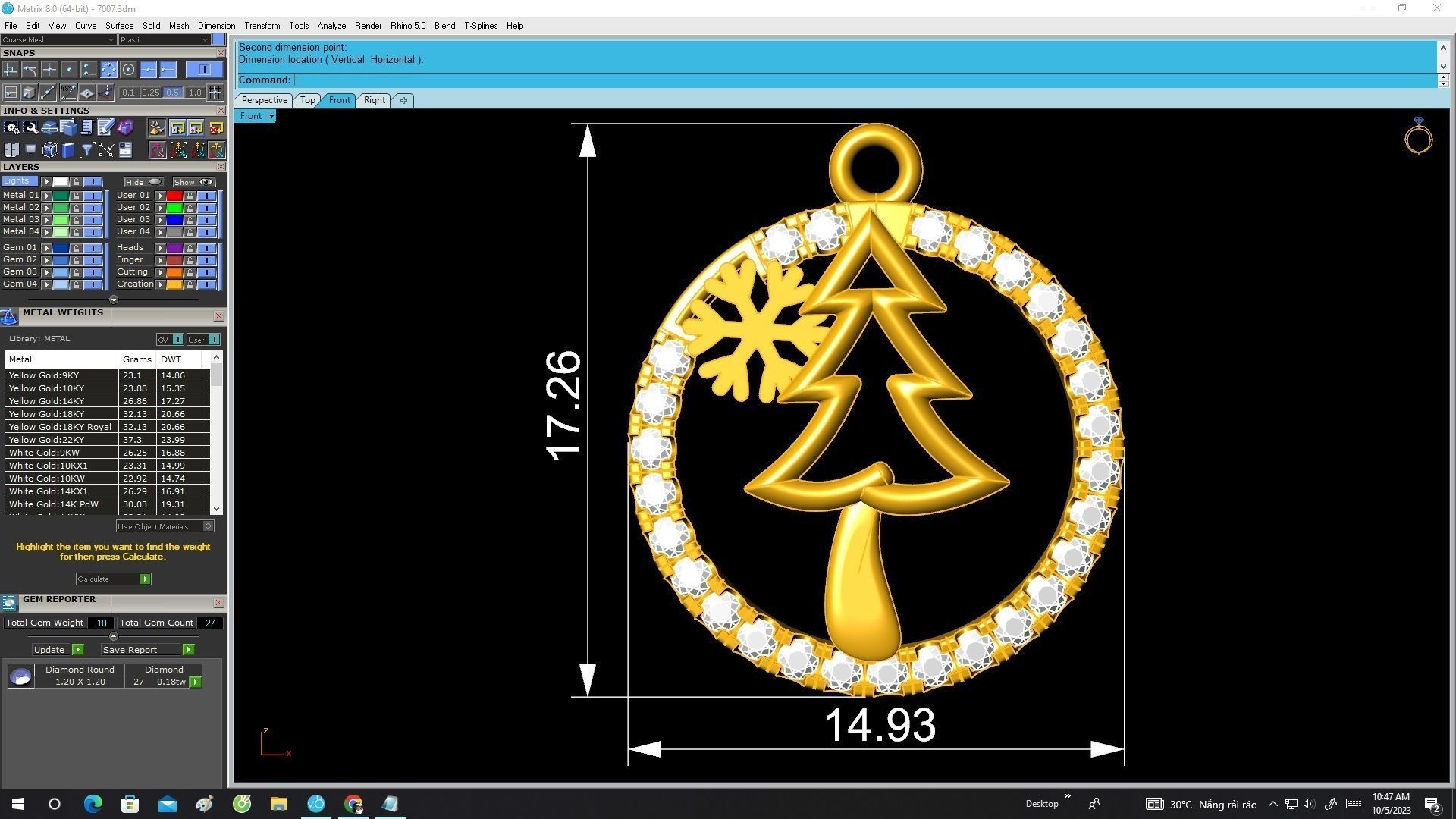
Task: Toggle the Cutting layer on/off switch
Action: 207,272
